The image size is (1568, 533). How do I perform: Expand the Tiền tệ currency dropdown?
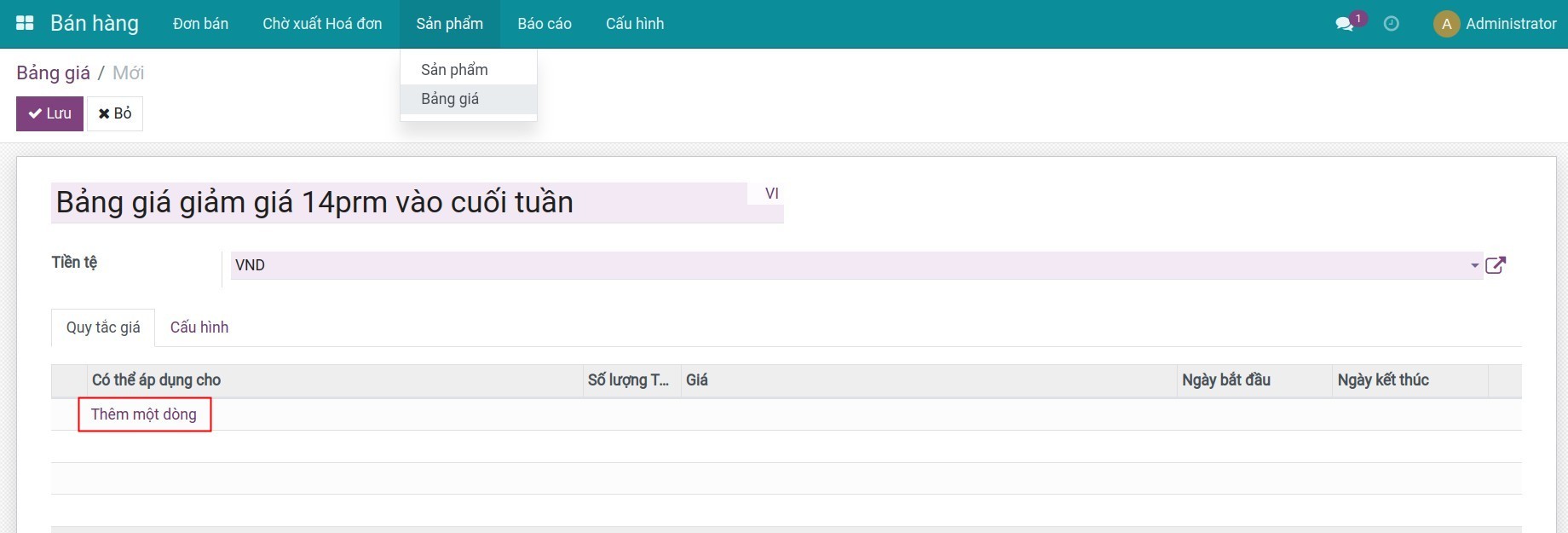pyautogui.click(x=1474, y=265)
